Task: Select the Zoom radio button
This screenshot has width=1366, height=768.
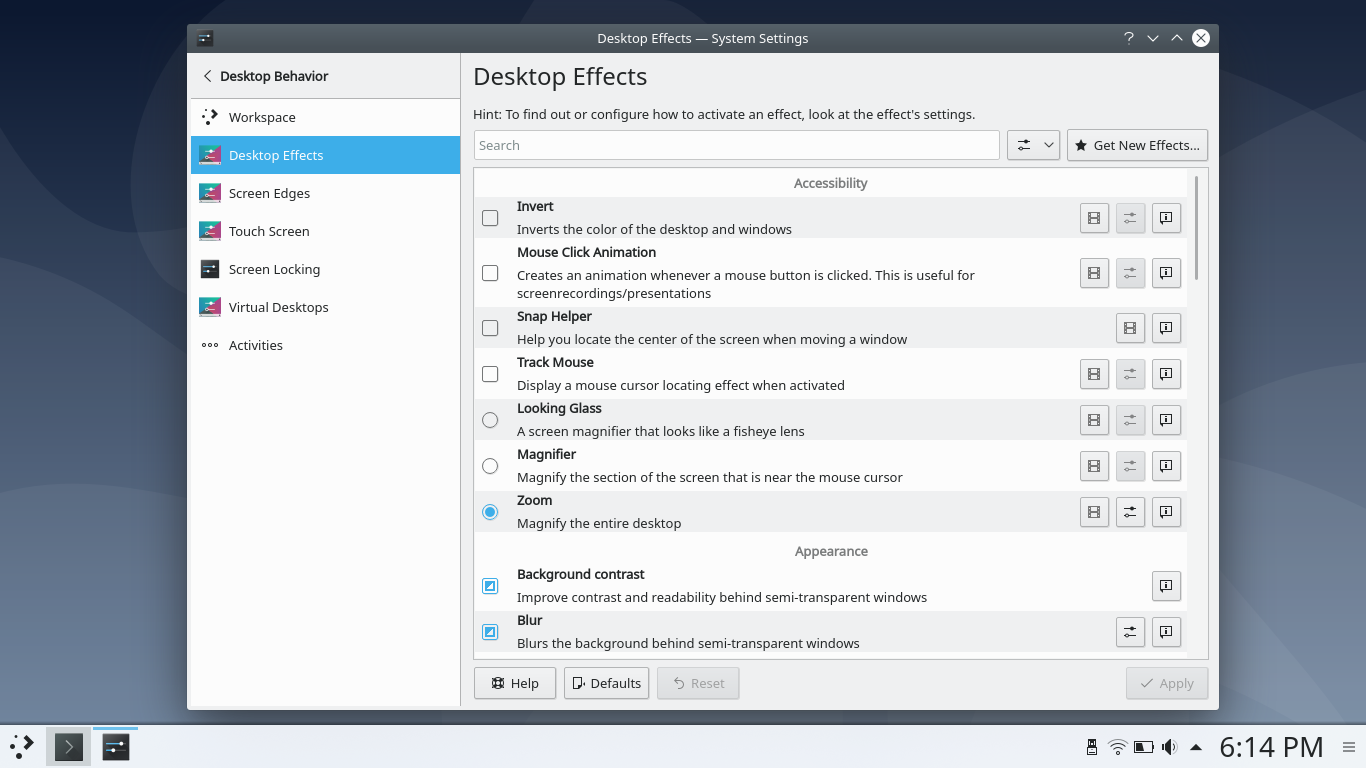Action: click(490, 512)
